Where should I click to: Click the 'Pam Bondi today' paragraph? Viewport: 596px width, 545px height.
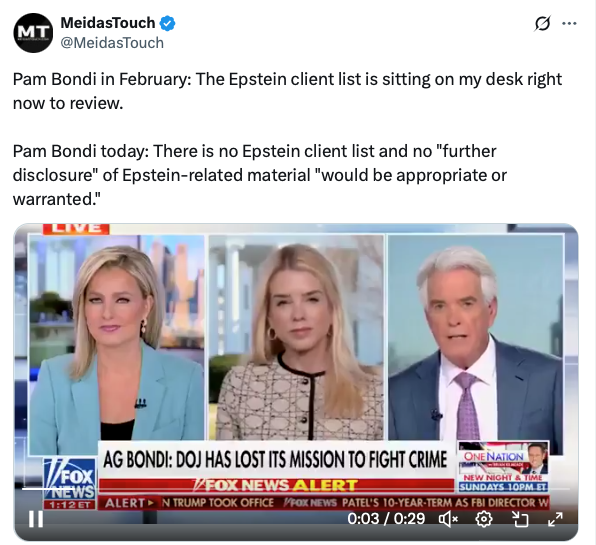260,175
